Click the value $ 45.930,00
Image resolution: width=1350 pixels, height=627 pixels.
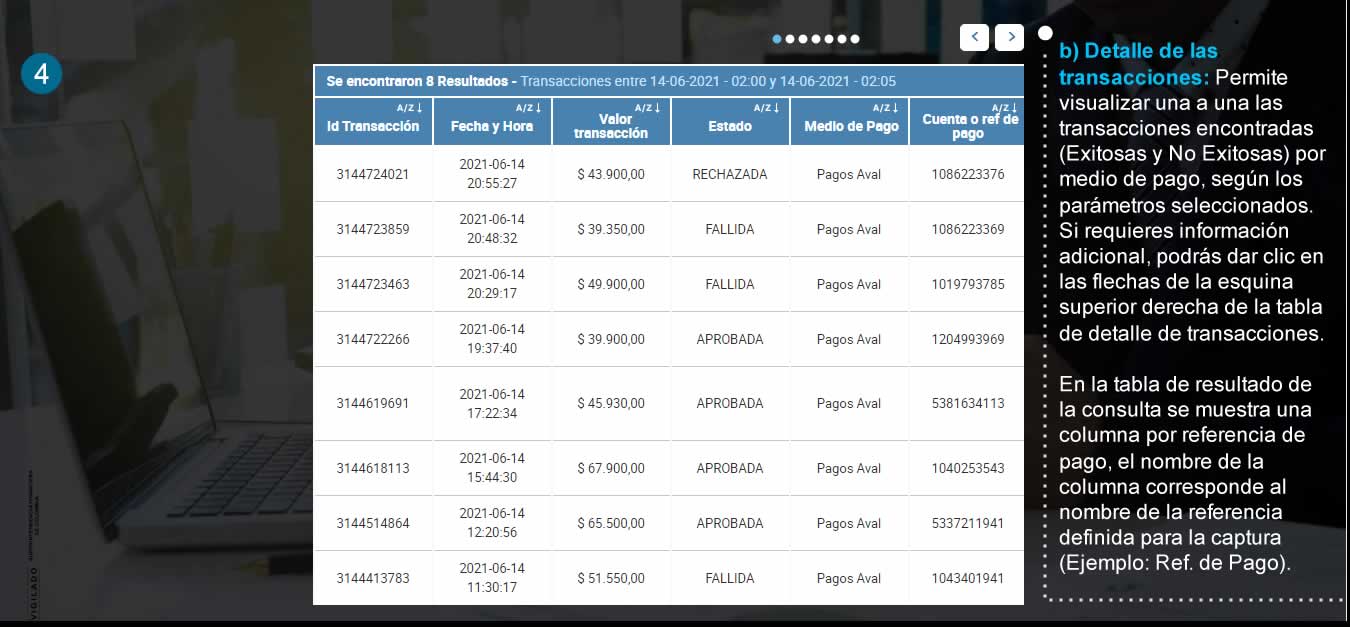coord(611,403)
